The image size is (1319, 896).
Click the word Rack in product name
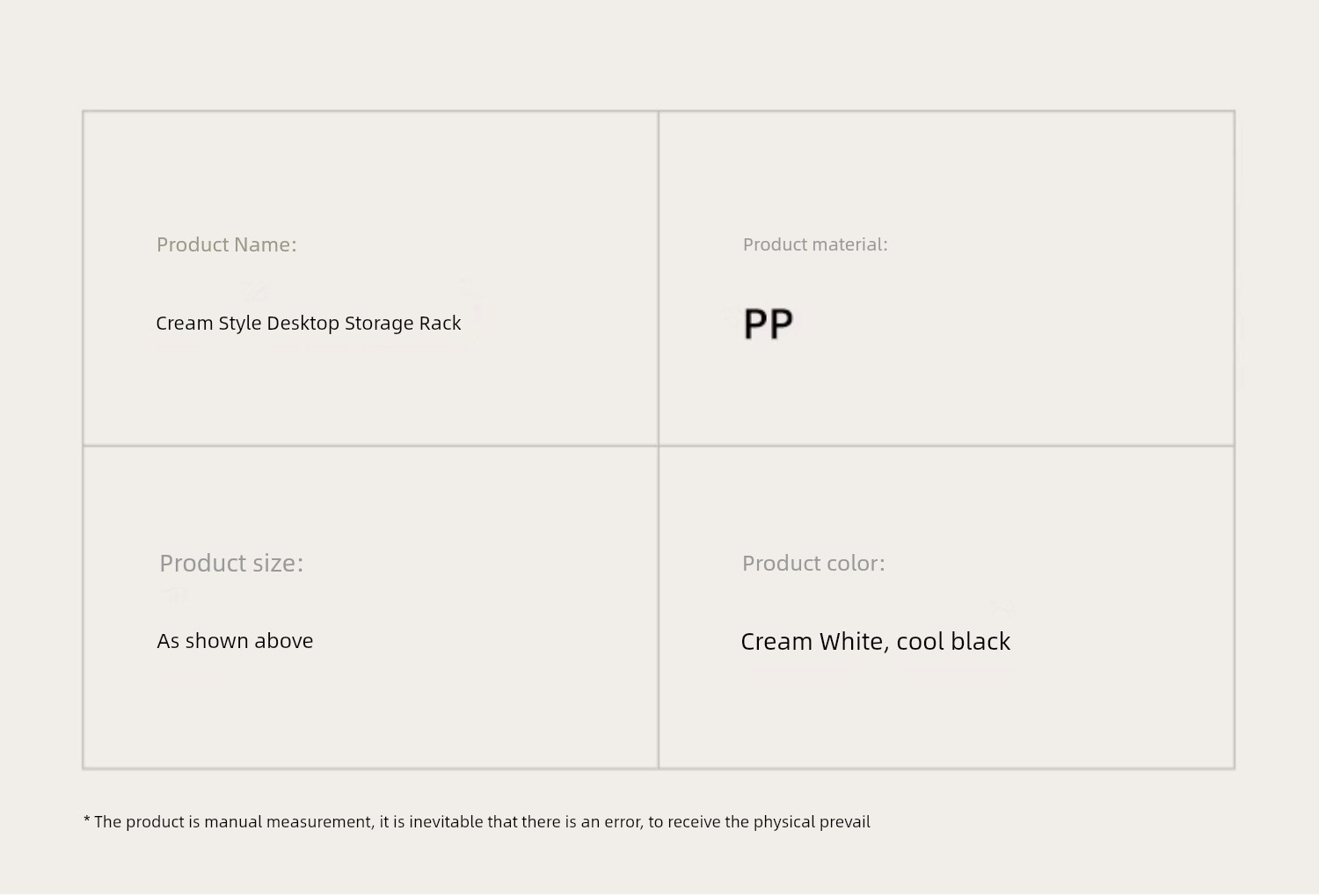(440, 323)
